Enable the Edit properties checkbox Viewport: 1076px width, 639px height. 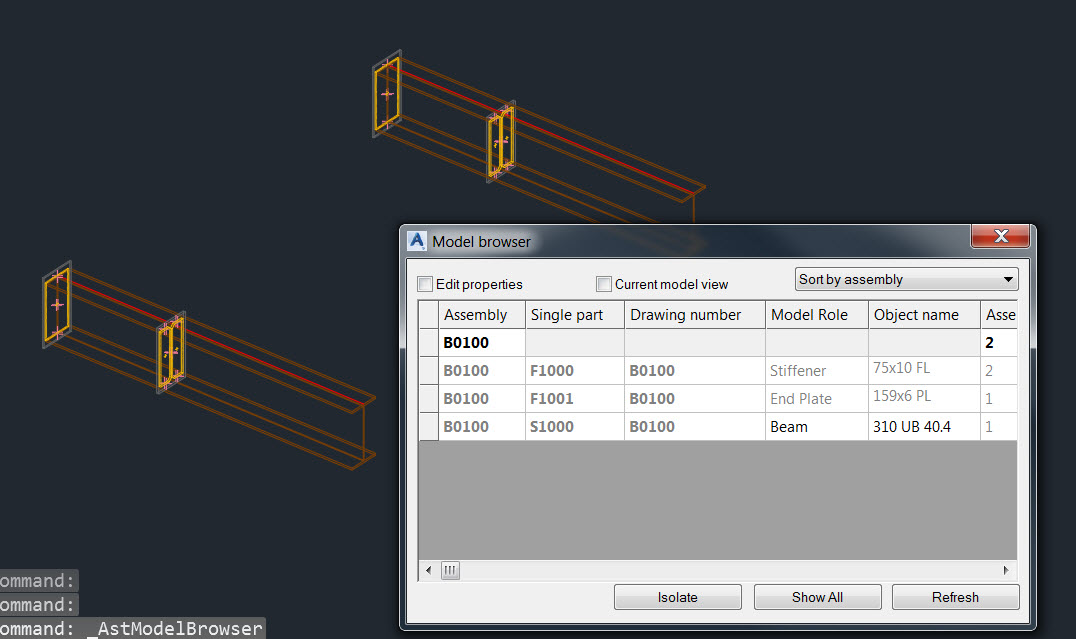[x=425, y=284]
